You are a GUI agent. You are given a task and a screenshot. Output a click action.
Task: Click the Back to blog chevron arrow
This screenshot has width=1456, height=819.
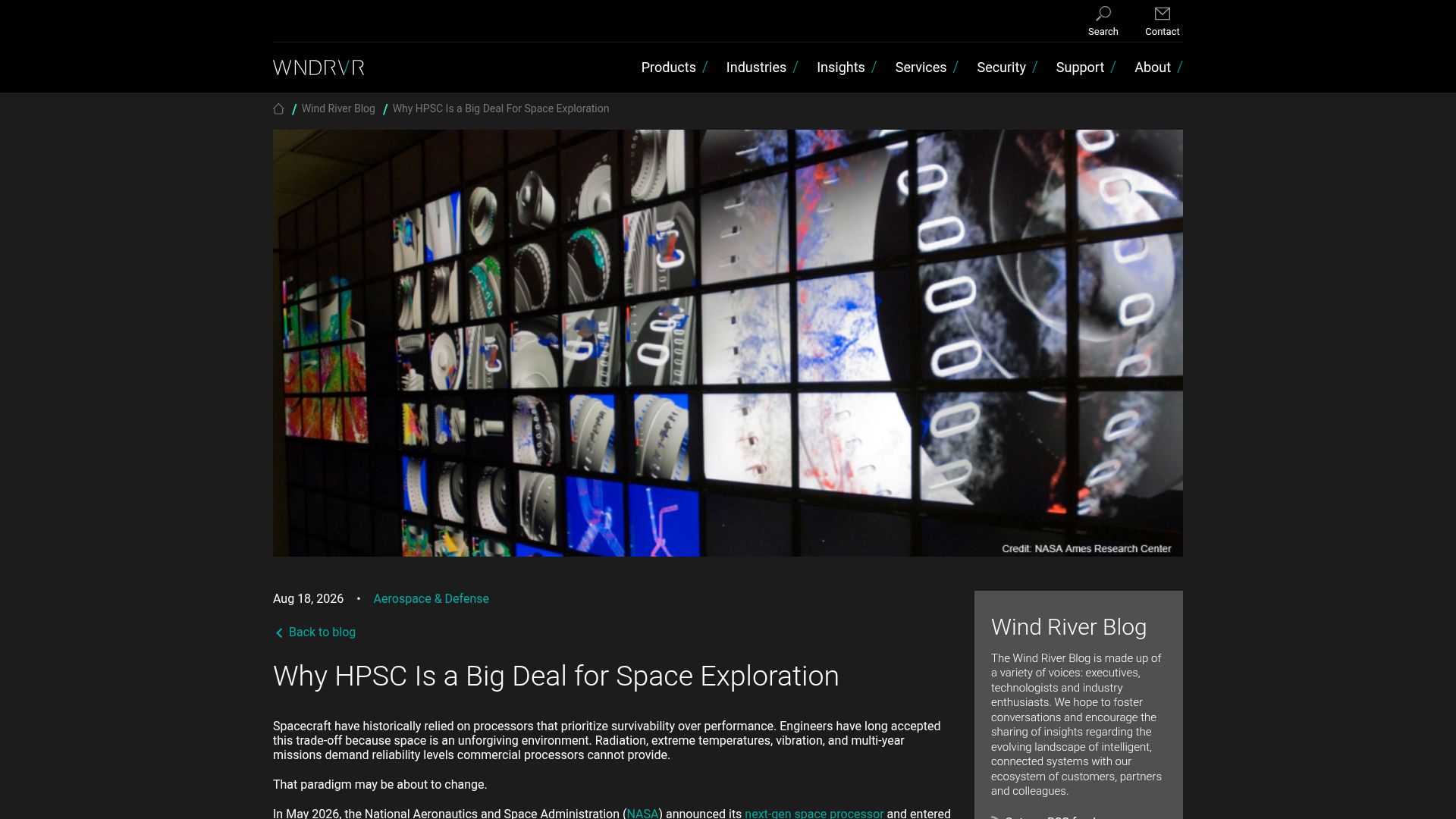(279, 633)
